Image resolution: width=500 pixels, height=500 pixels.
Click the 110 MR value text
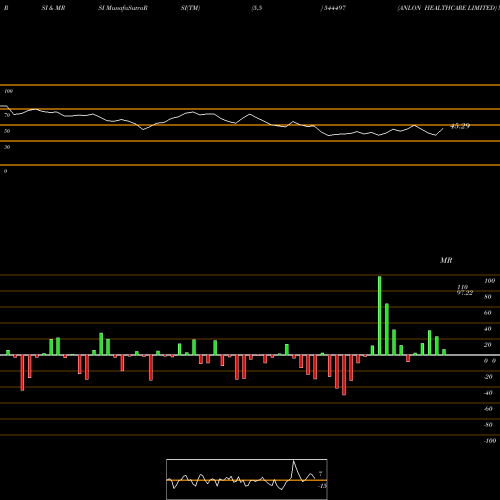[462, 287]
